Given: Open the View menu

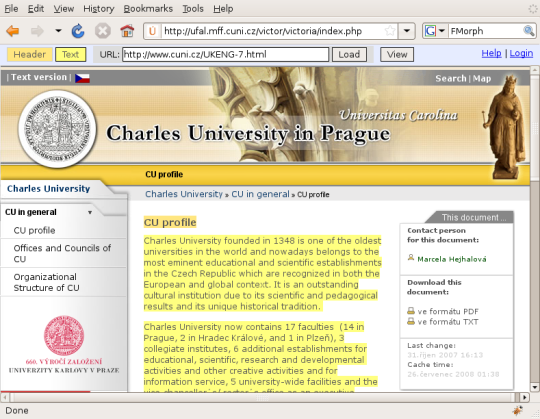Looking at the screenshot, I should [64, 9].
